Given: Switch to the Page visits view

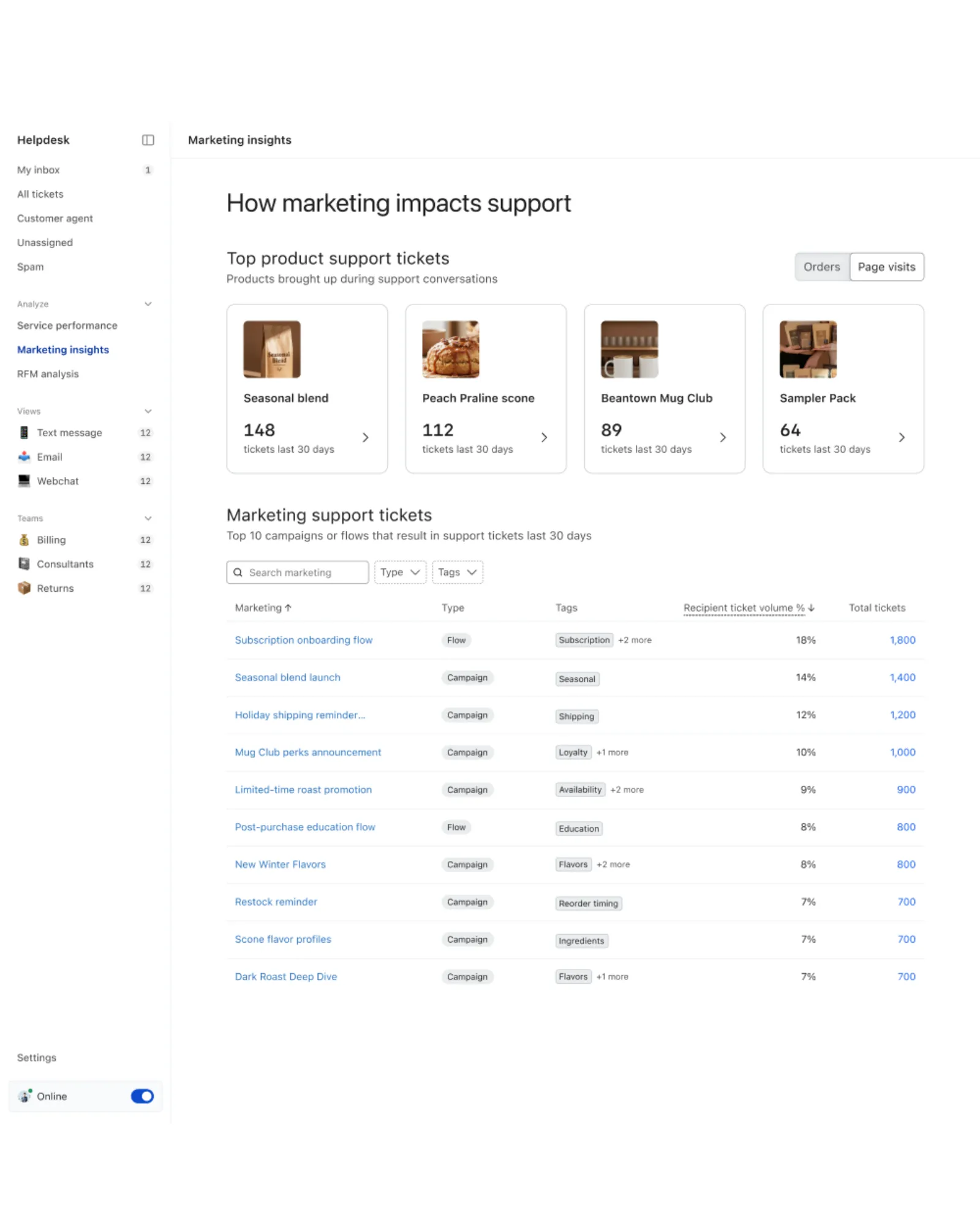Looking at the screenshot, I should 886,267.
